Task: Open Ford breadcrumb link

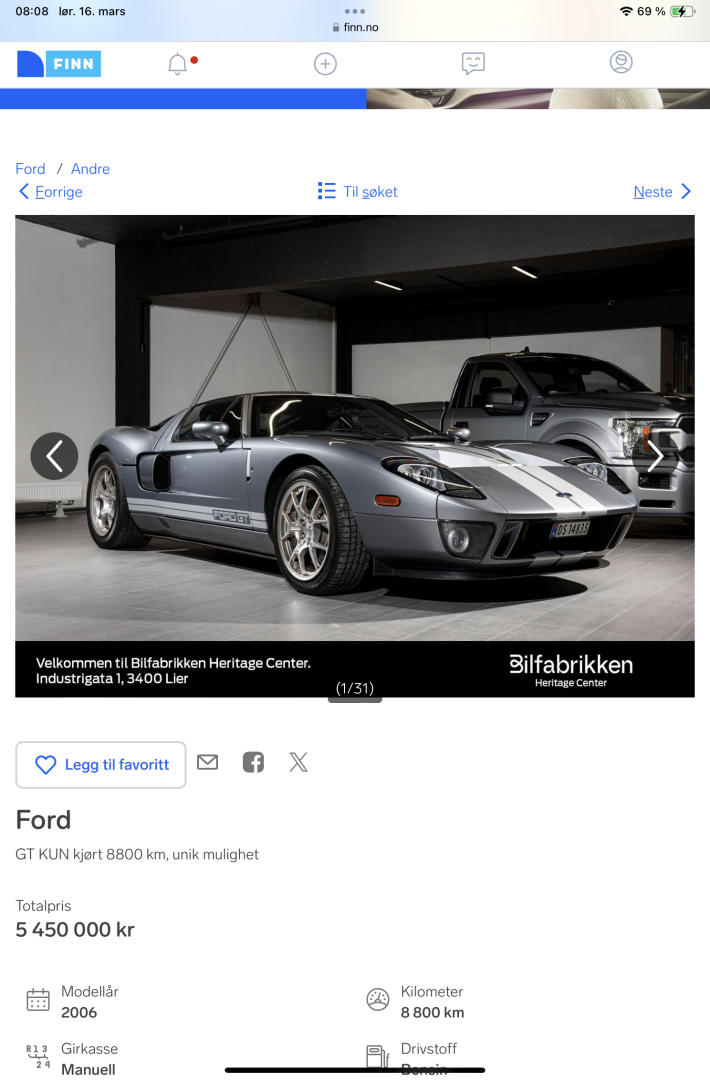Action: pyautogui.click(x=30, y=169)
